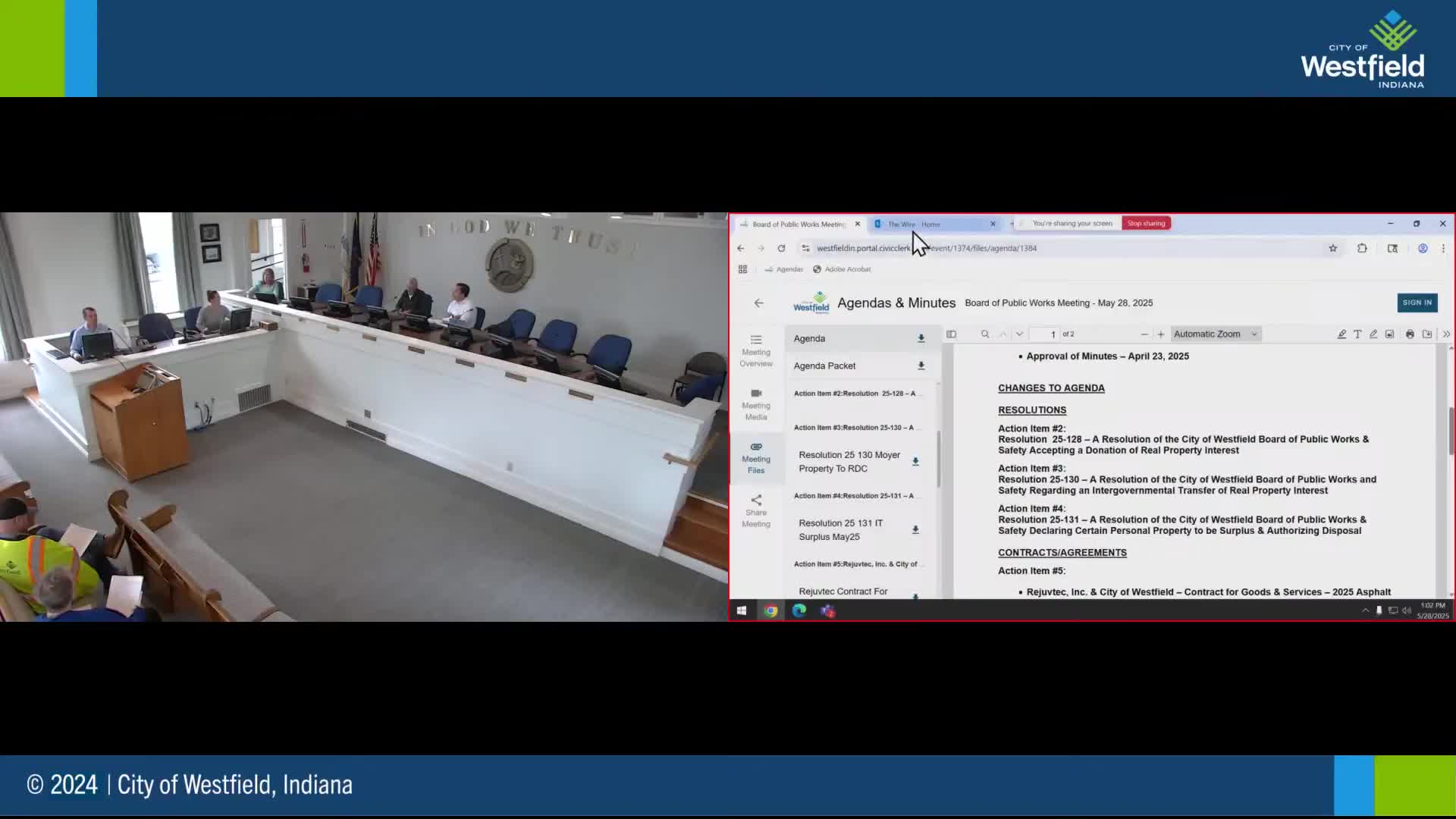
Task: Click the PDF print icon
Action: tap(1410, 334)
